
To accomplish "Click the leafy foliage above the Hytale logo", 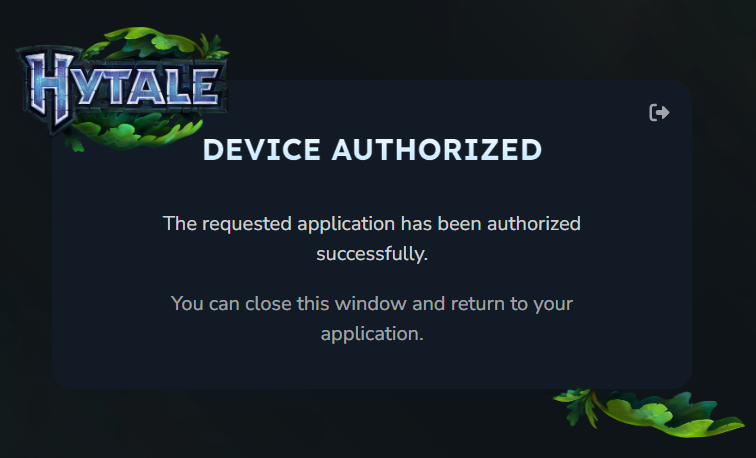I will click(x=154, y=42).
